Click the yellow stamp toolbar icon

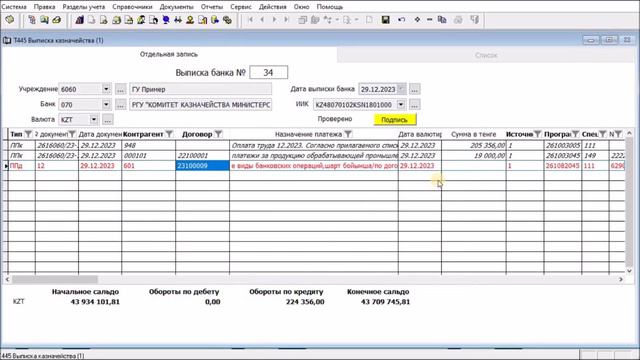coord(190,20)
